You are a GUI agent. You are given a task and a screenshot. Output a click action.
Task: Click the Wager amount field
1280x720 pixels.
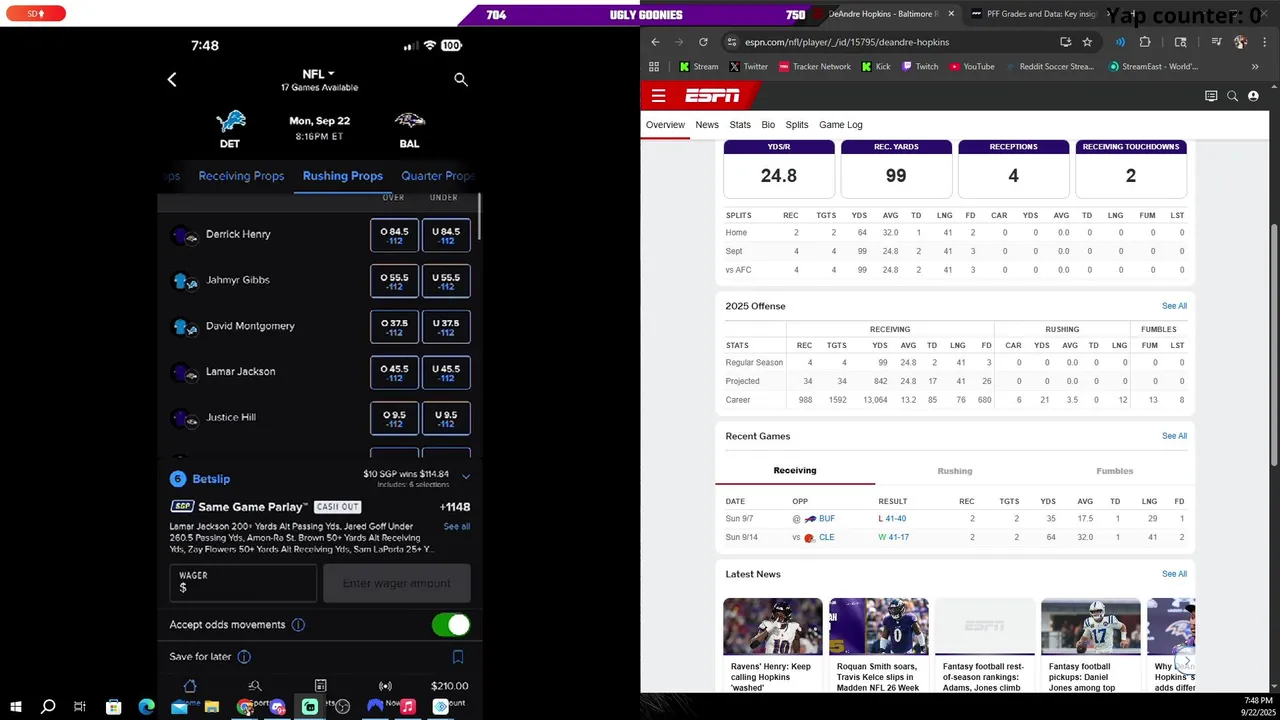[x=243, y=583]
